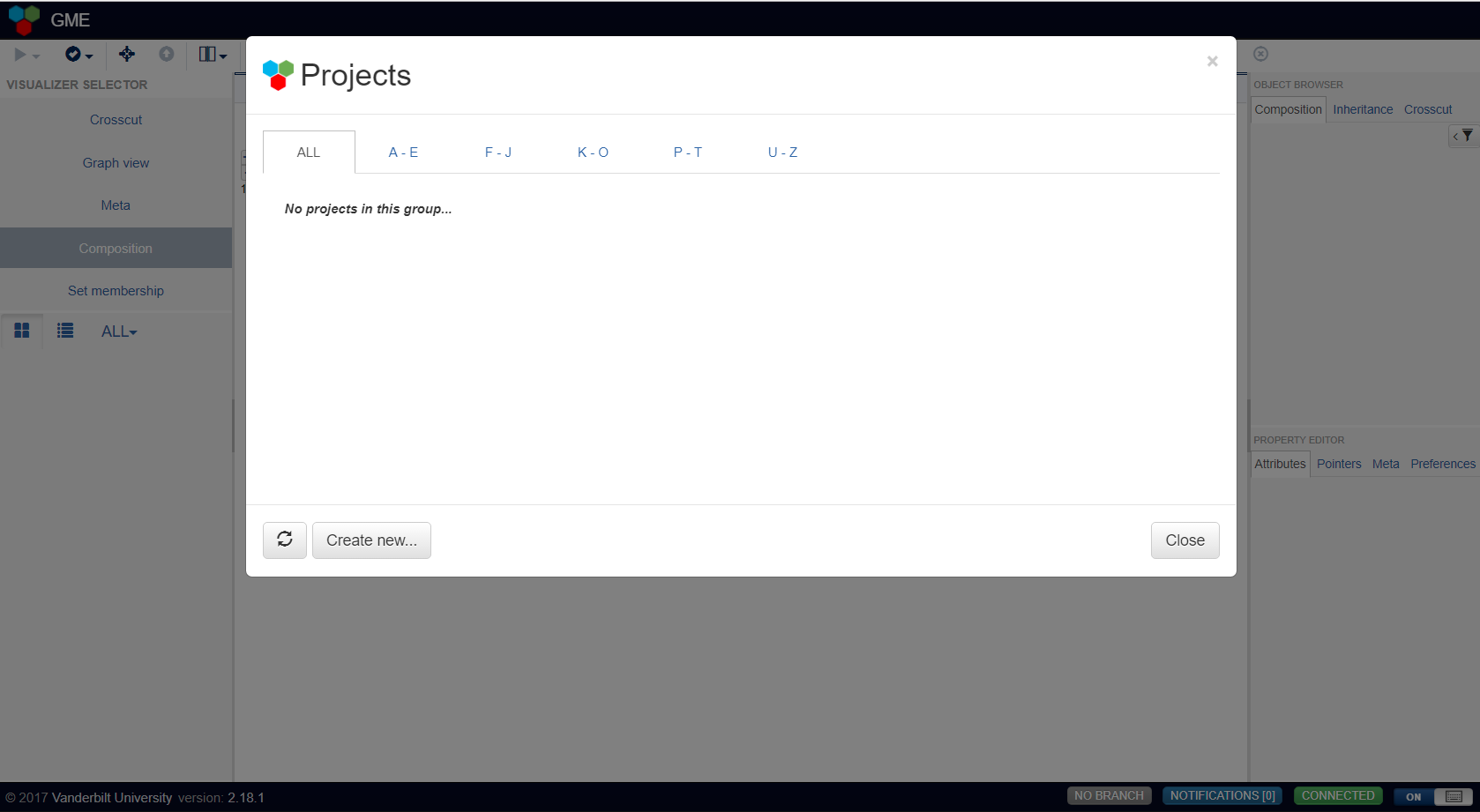Click the crosshair locate icon in toolbar

point(127,55)
